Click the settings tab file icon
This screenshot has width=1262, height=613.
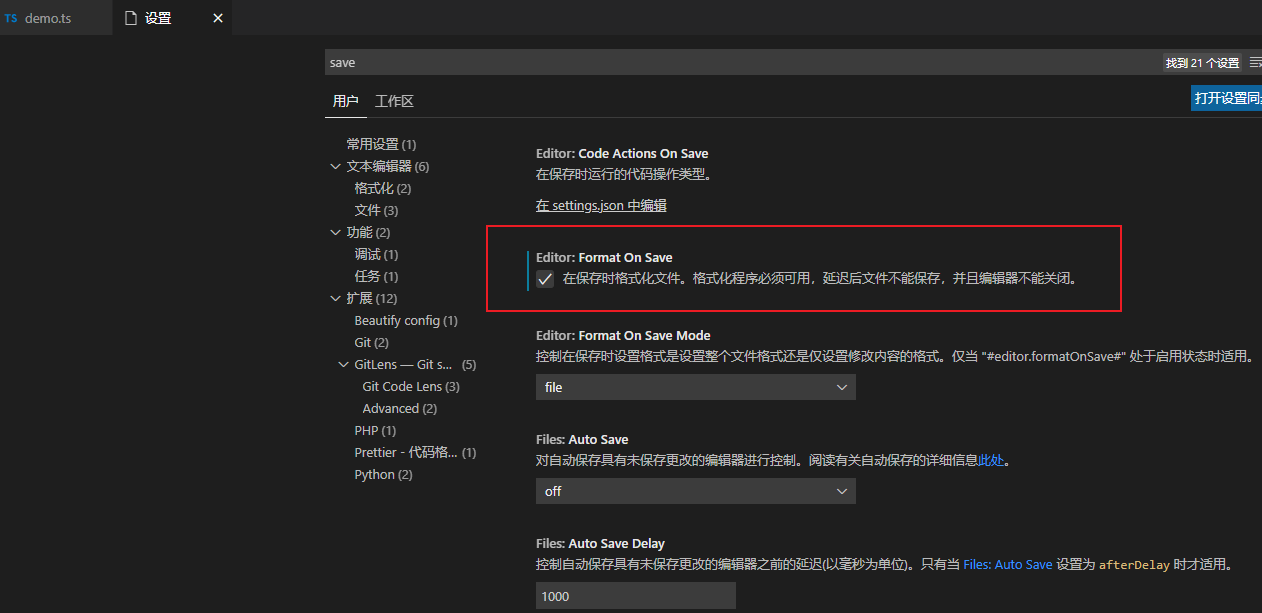tap(130, 18)
